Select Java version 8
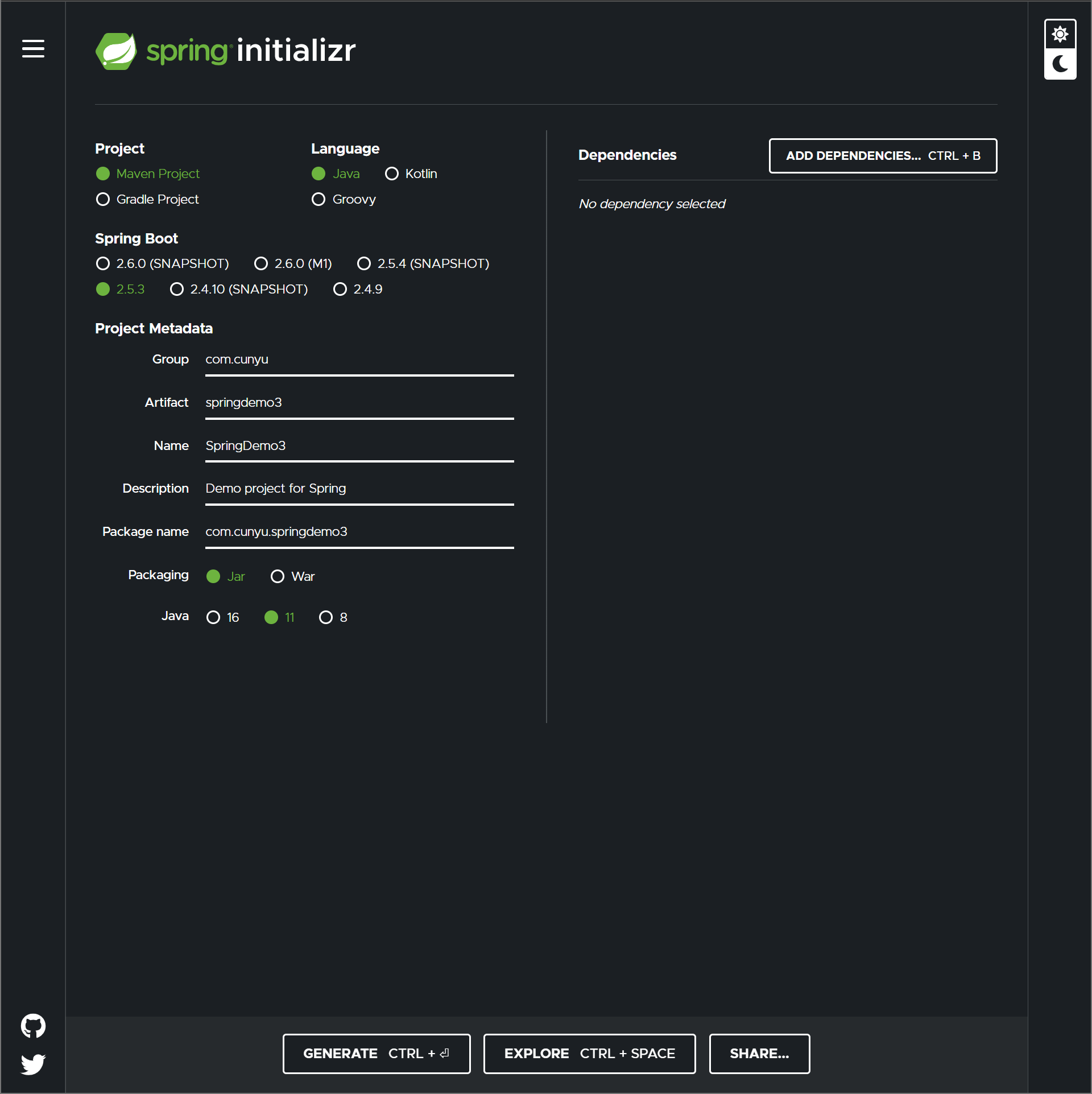Viewport: 1092px width, 1094px height. (326, 617)
